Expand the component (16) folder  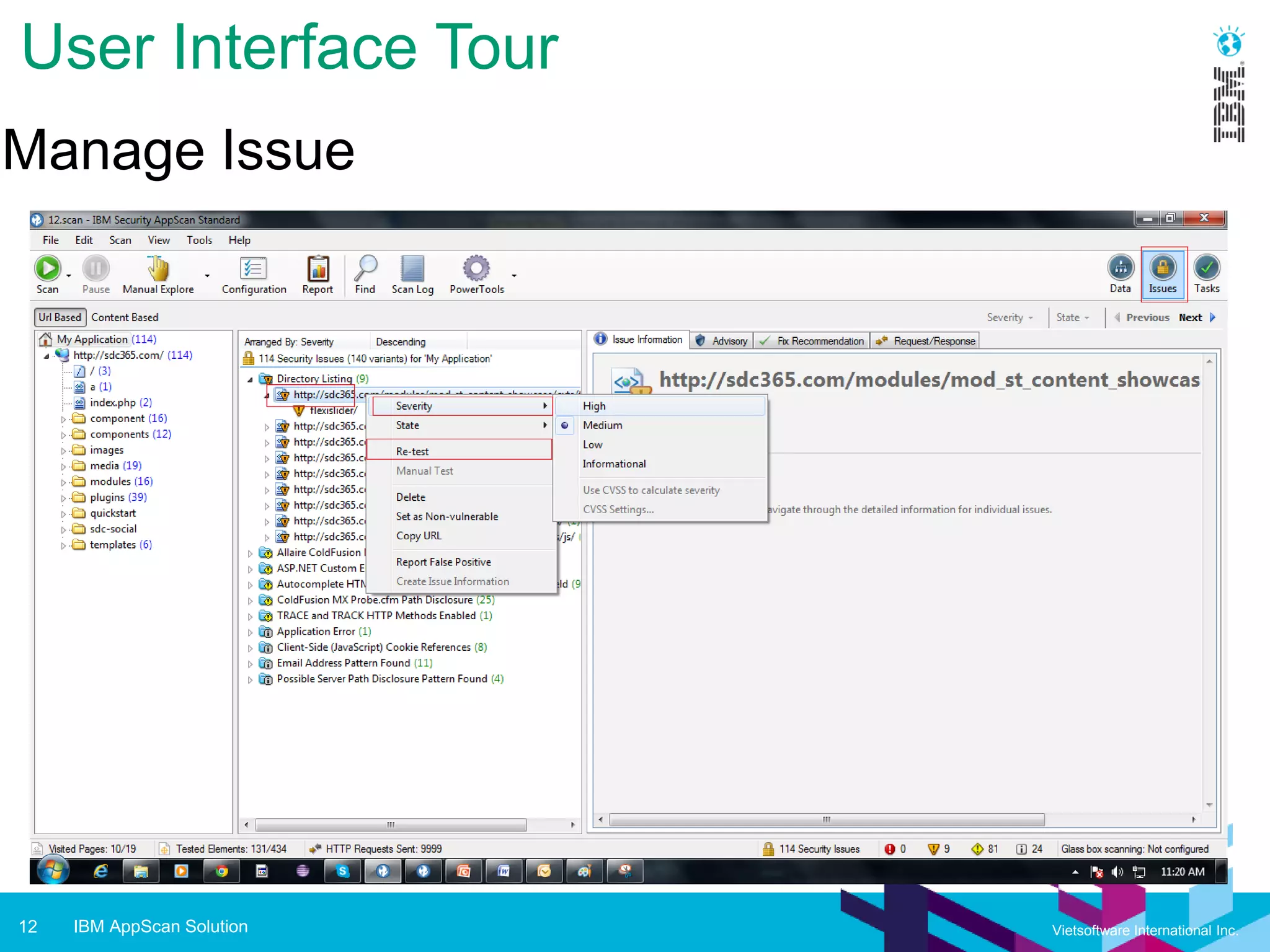pos(63,419)
